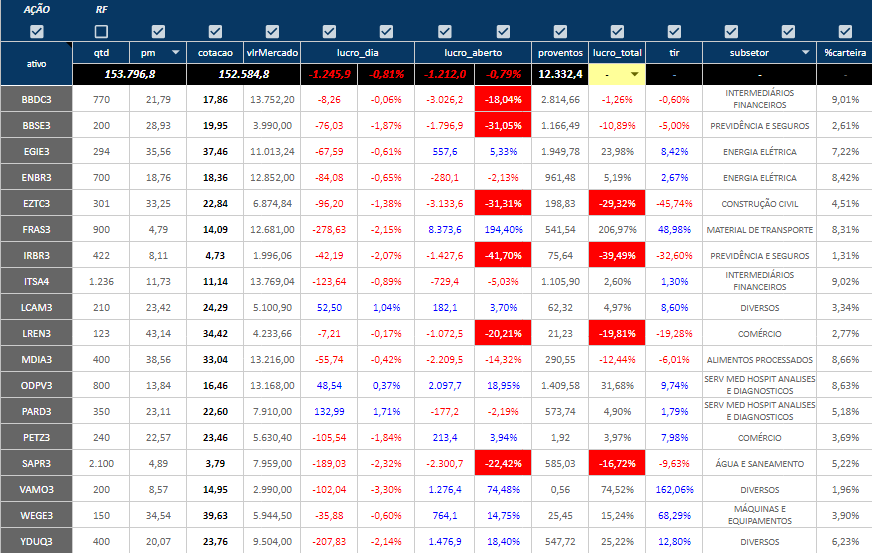Toggle checkbox above lucro_dia -0,81% column
The height and width of the screenshot is (553, 872).
tap(386, 32)
